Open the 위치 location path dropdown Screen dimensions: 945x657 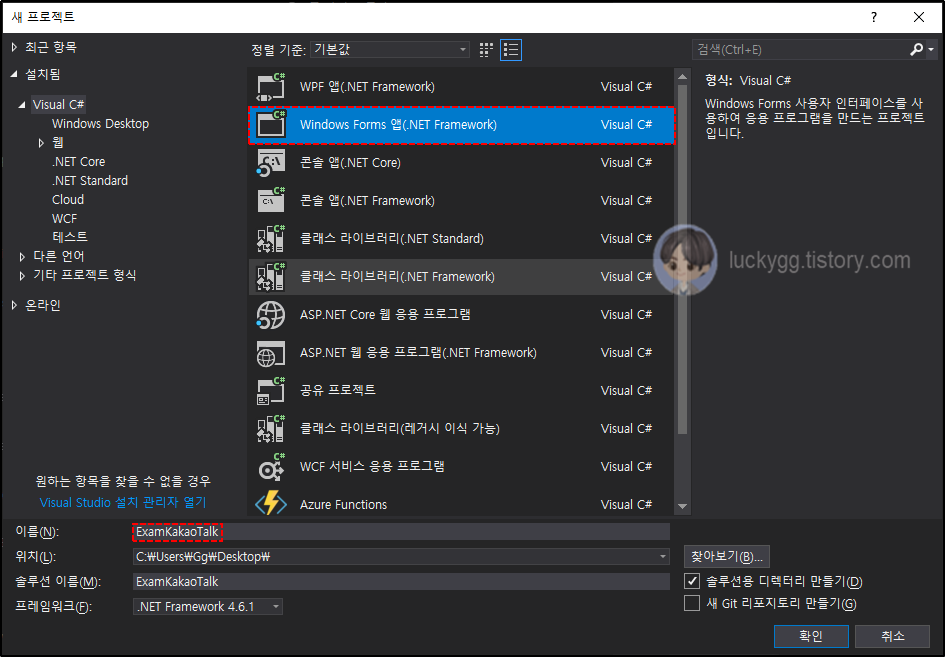pyautogui.click(x=662, y=557)
